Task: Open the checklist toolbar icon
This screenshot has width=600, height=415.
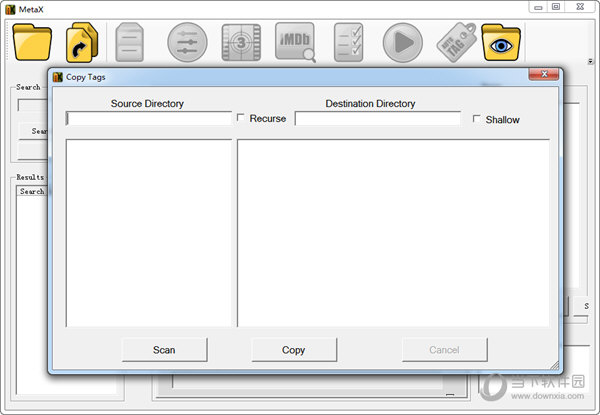Action: (349, 42)
